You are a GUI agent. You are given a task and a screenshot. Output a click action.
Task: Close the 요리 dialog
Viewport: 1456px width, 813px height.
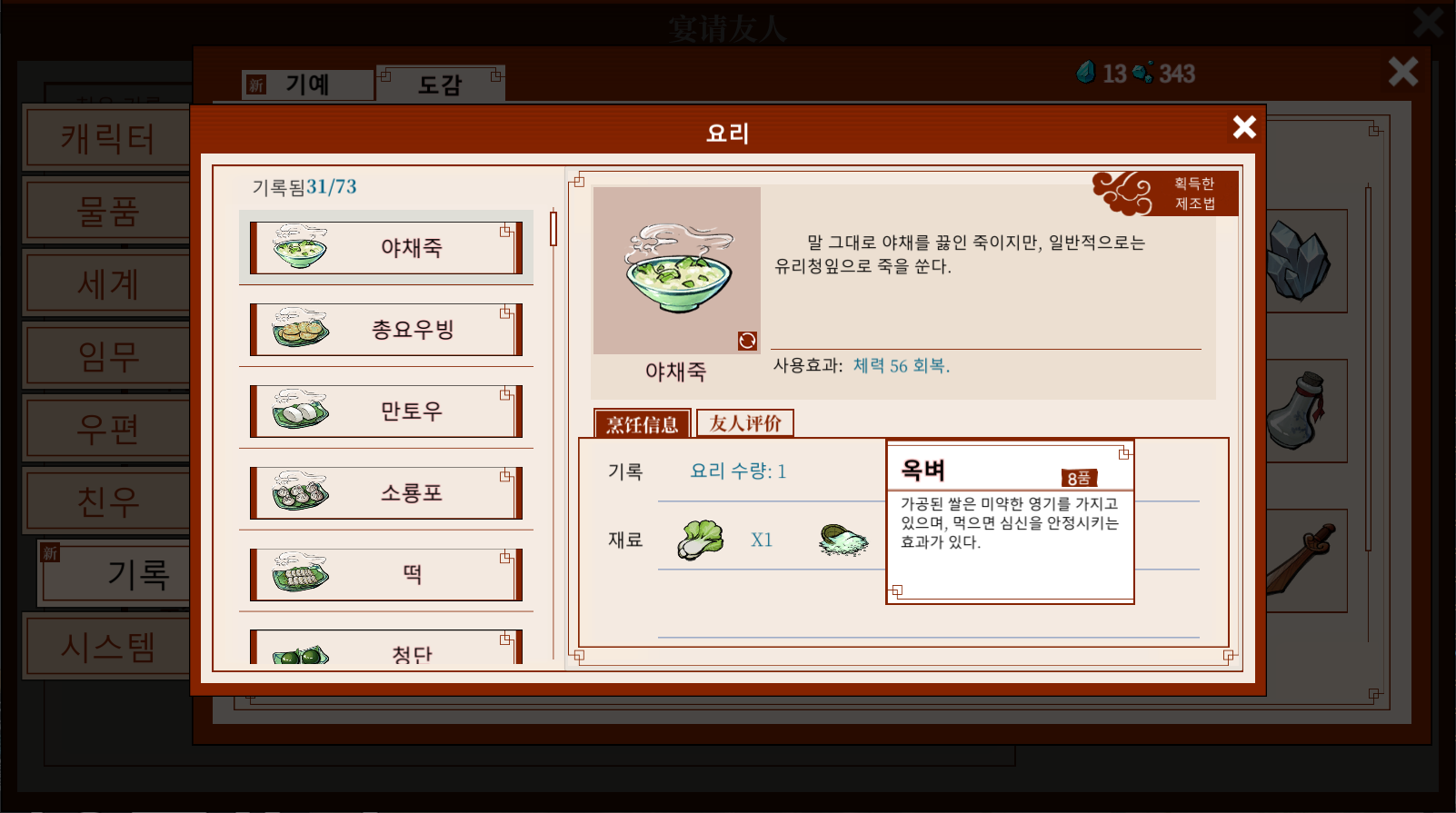(x=1244, y=127)
